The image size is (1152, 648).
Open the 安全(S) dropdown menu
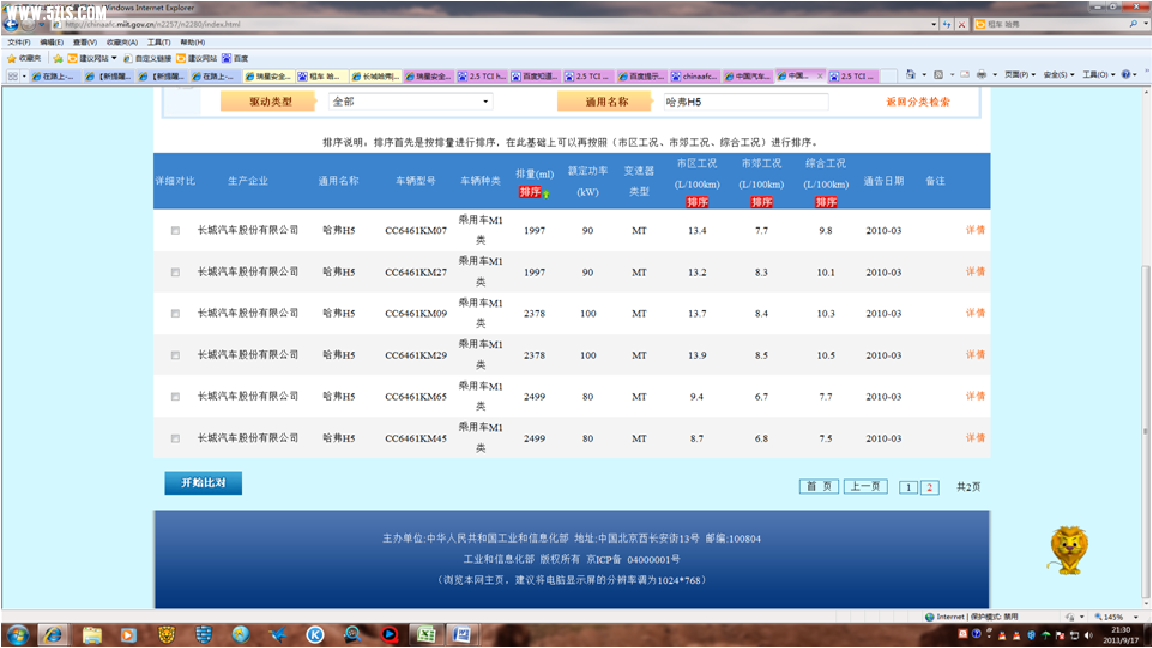[x=1059, y=75]
